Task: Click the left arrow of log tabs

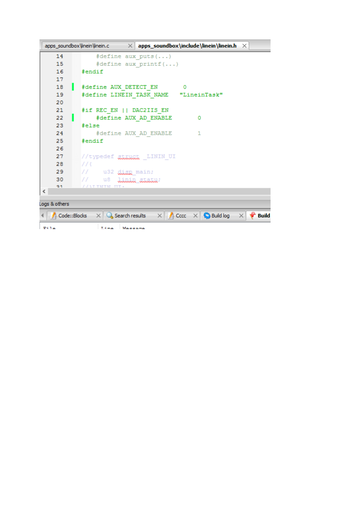Action: point(43,216)
